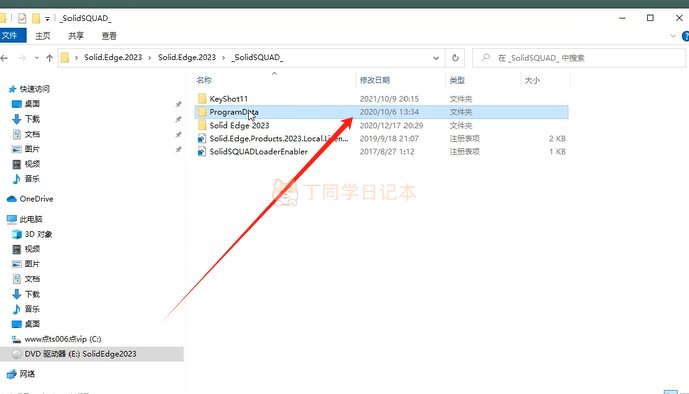Click the quick access toolbar properties icon
Screen dimensions: 689x394
pos(22,18)
